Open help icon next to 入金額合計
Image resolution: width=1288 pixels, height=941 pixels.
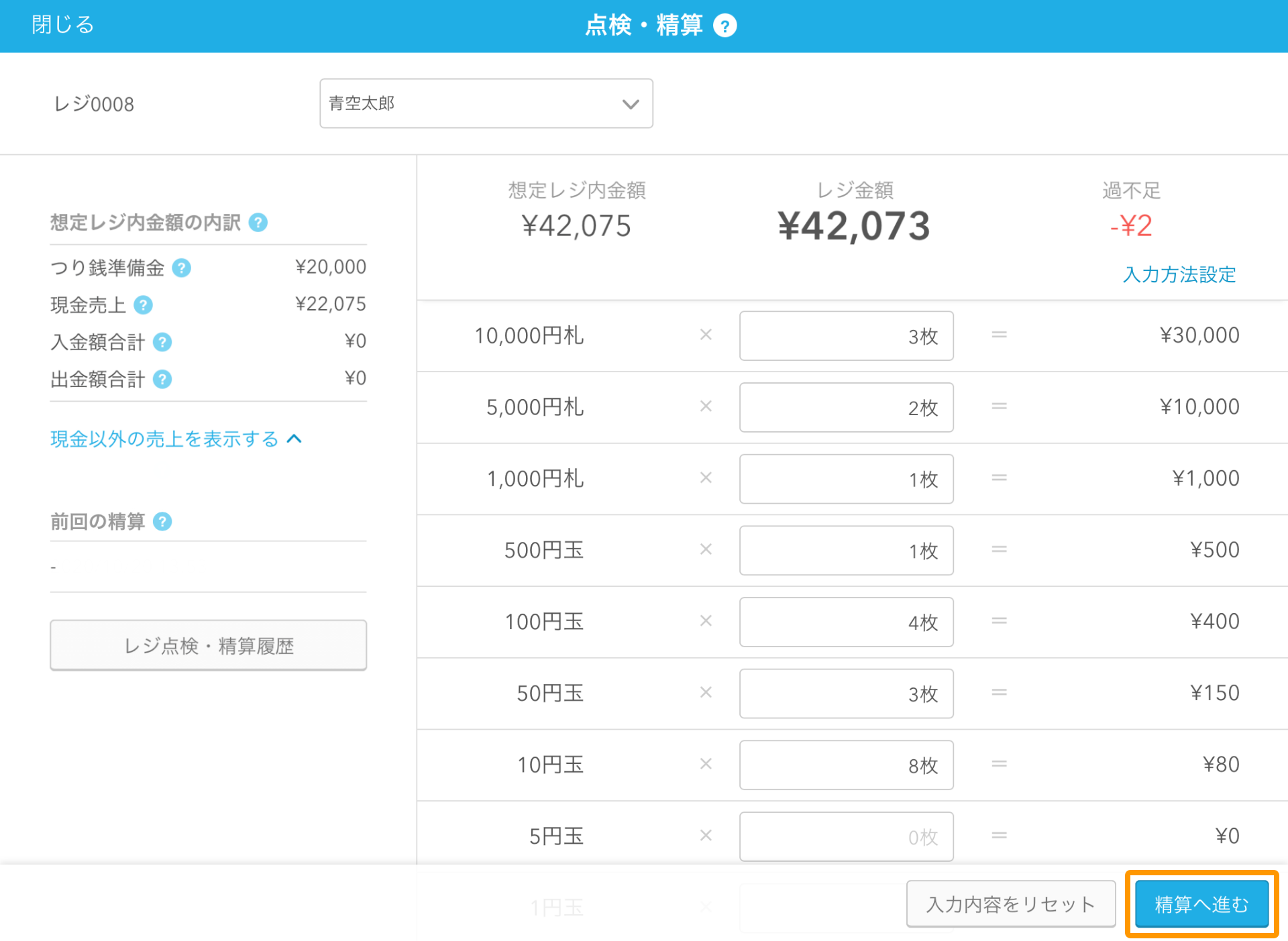coord(162,343)
